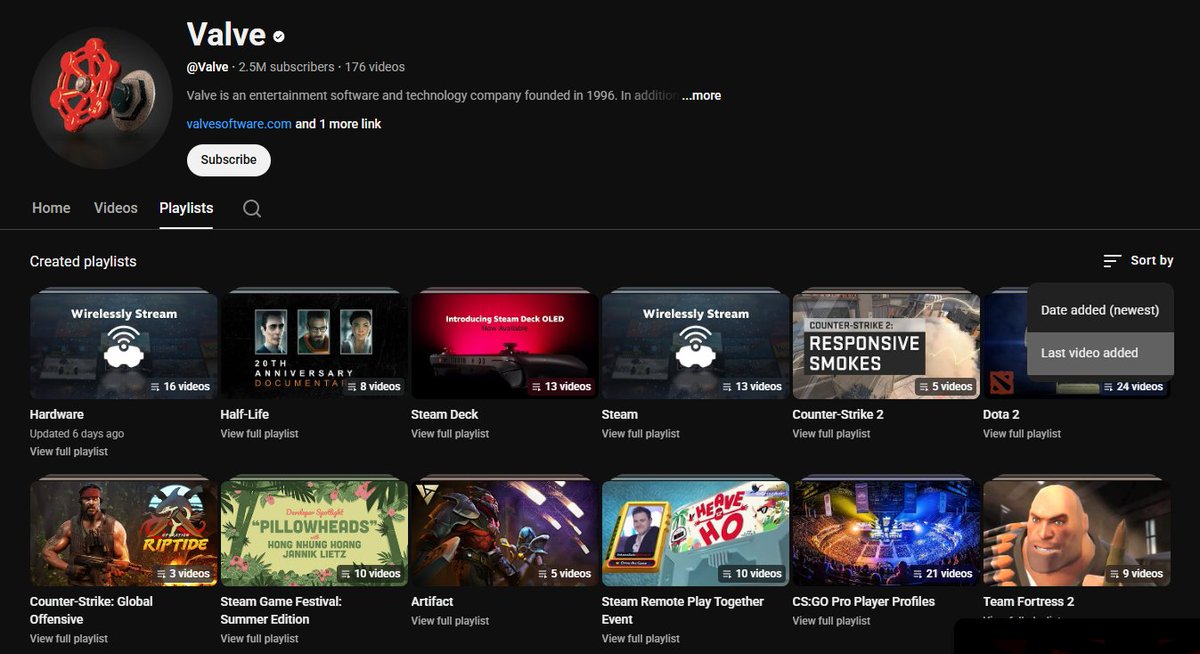
Task: Click the Valve red valve channel avatar
Action: [x=100, y=99]
